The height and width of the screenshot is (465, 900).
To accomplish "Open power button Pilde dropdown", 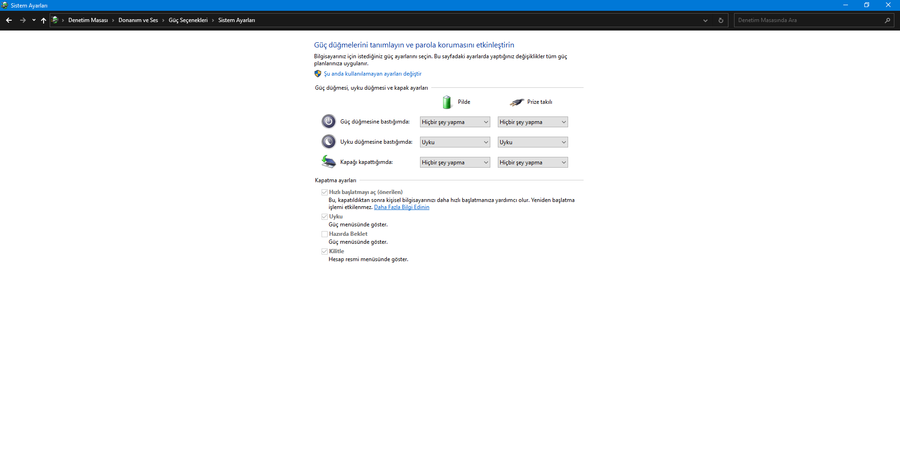I will pos(455,122).
